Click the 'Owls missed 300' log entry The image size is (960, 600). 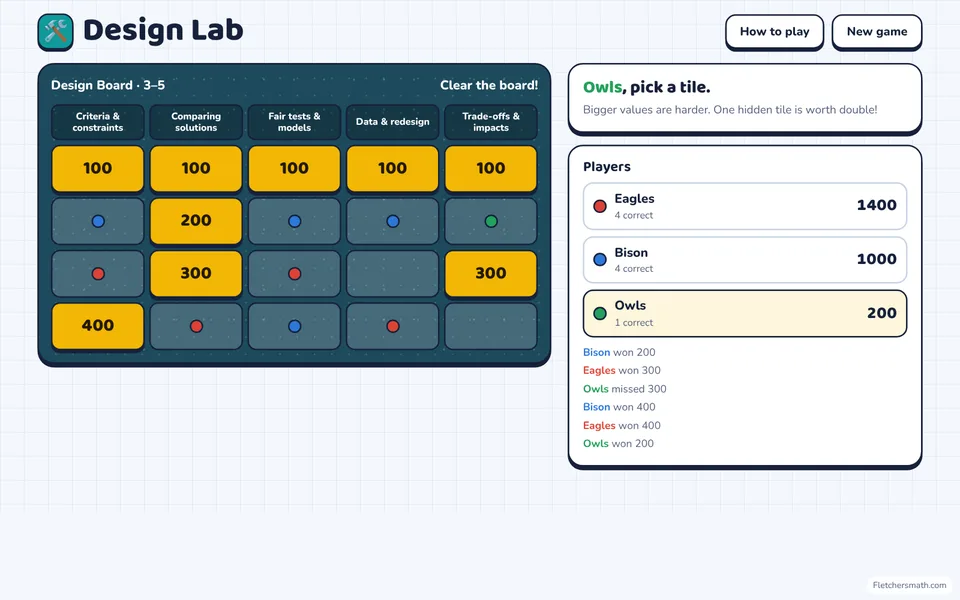[624, 389]
